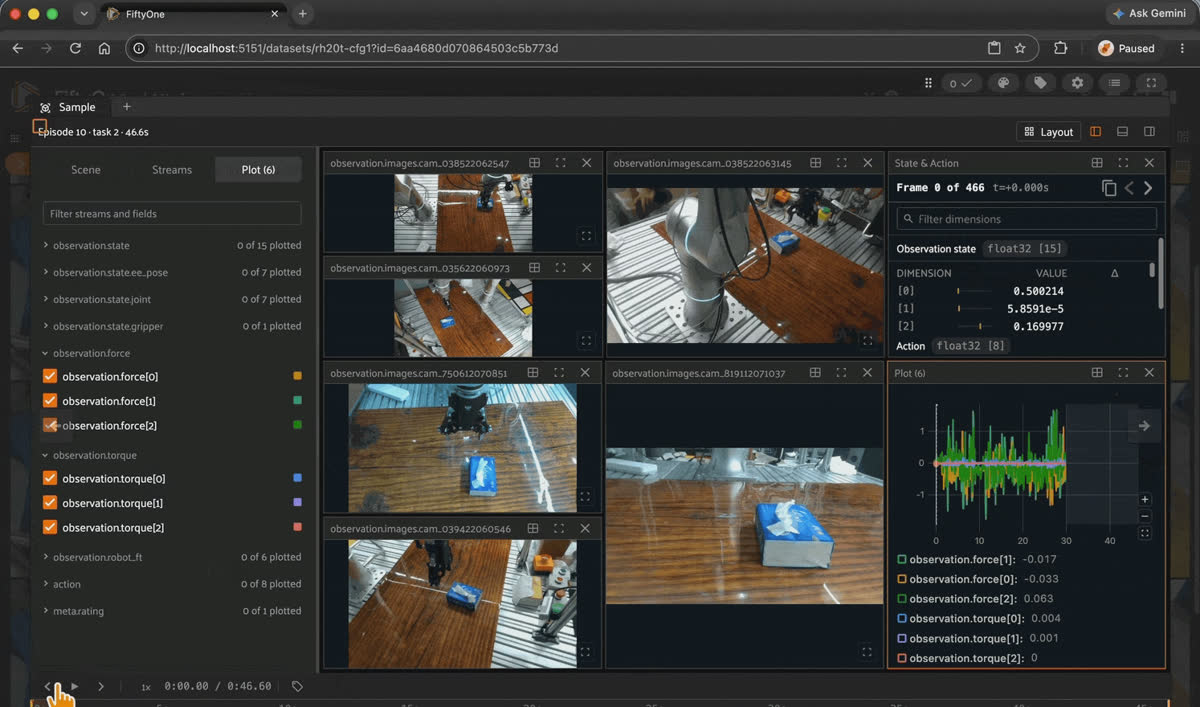Click the fullscreen icon in top toolbar

pyautogui.click(x=1151, y=83)
